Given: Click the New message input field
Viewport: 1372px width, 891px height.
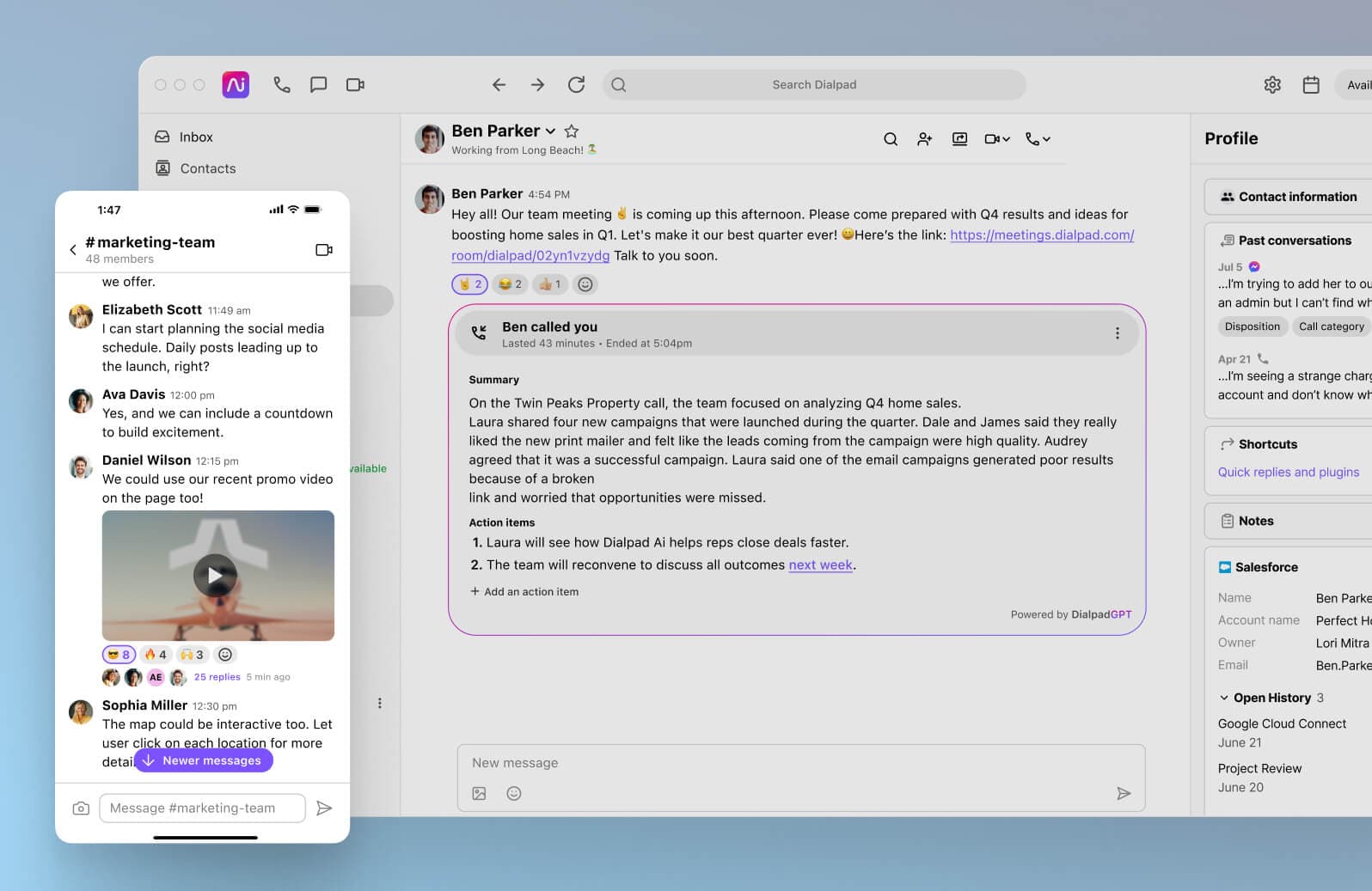Looking at the screenshot, I should (799, 763).
